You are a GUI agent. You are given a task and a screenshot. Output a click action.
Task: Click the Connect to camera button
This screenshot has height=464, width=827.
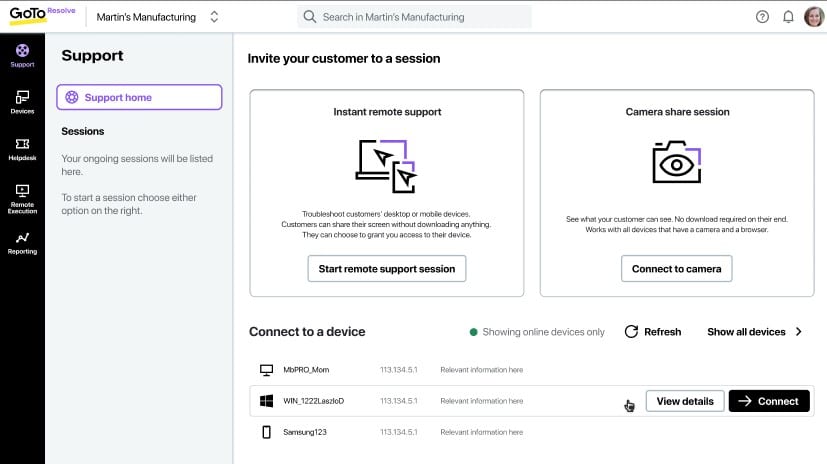click(676, 269)
